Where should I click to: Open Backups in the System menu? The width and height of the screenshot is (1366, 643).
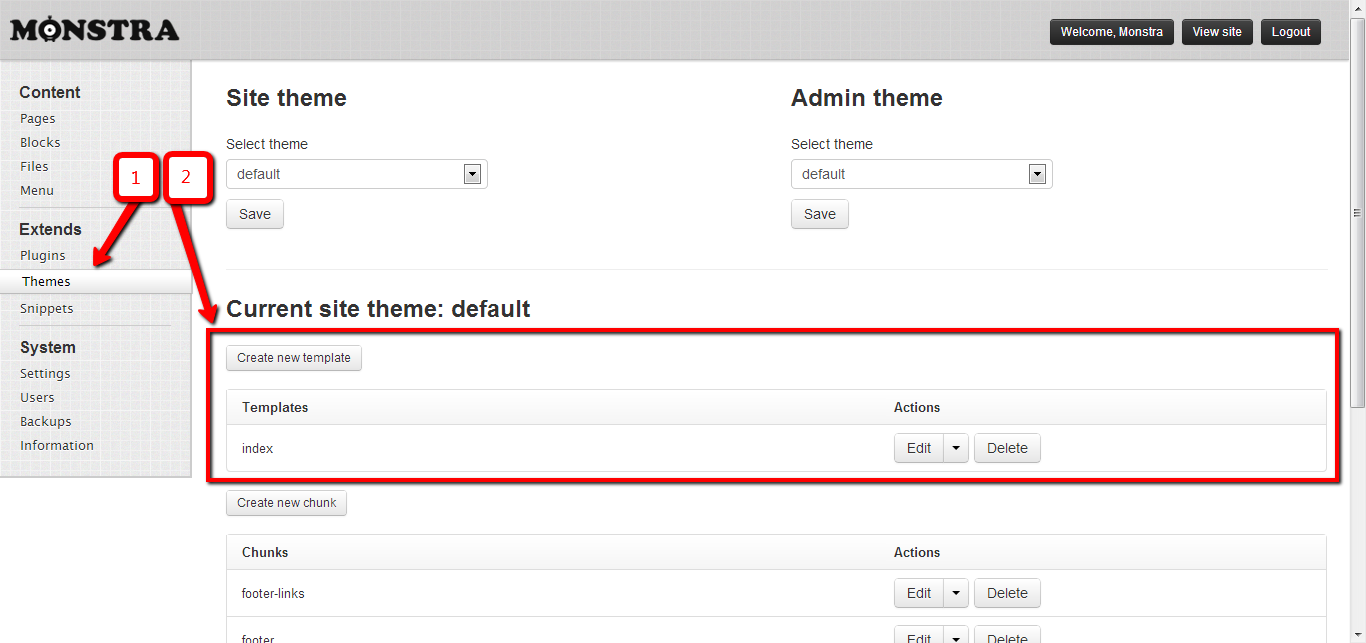click(46, 422)
